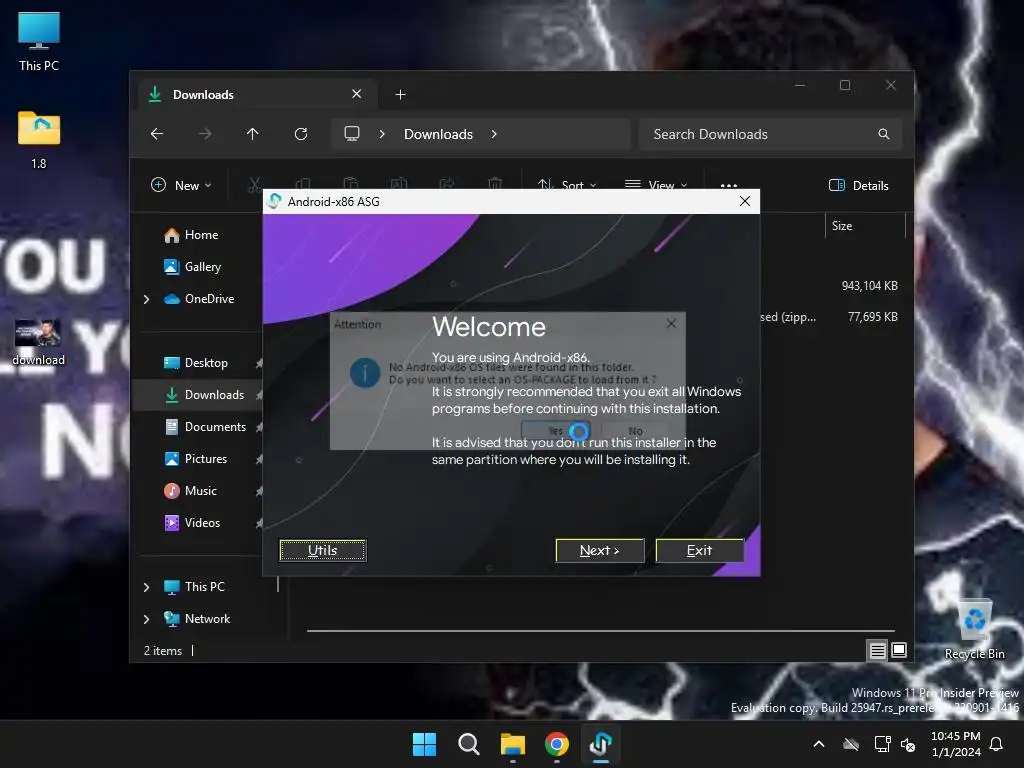Image resolution: width=1024 pixels, height=768 pixels.
Task: Click the search magnifier in Explorer
Action: pyautogui.click(x=884, y=134)
